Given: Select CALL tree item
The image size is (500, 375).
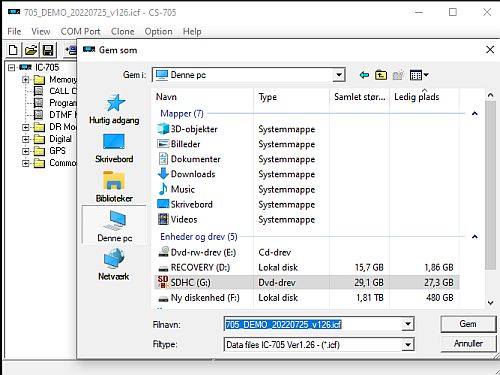Looking at the screenshot, I should pyautogui.click(x=55, y=91).
